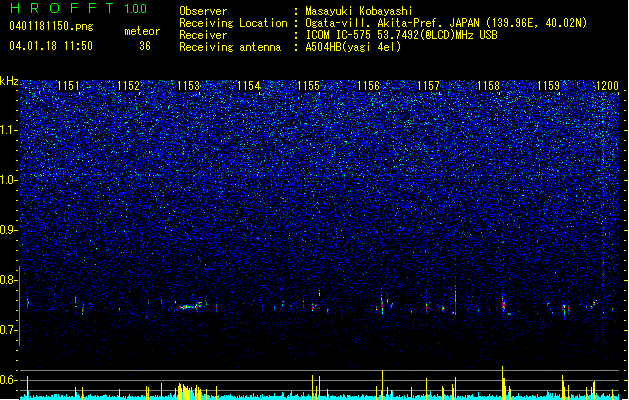
Task: Click the gray frequency range bar on left axis
Action: (19, 306)
